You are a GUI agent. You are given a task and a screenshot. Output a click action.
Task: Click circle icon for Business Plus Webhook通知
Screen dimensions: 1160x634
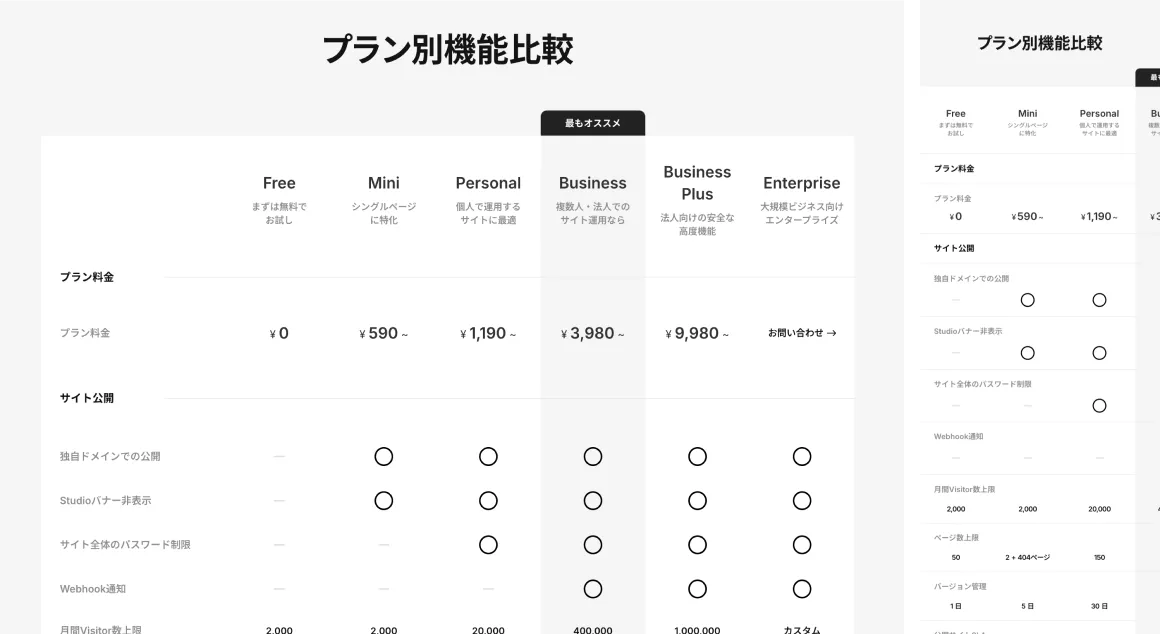click(x=697, y=589)
